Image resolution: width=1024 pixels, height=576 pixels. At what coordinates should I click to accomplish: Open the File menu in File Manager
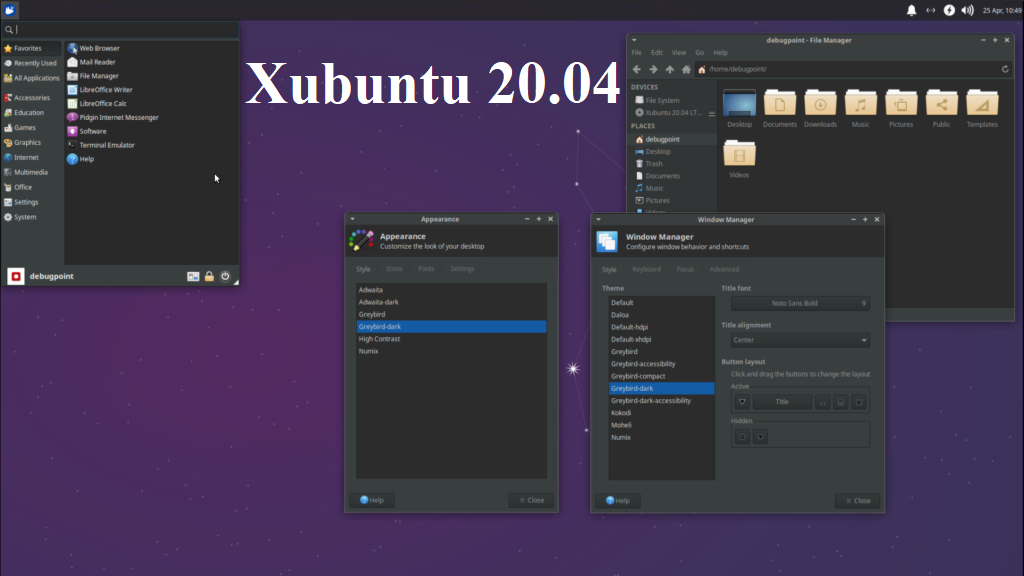[x=636, y=53]
